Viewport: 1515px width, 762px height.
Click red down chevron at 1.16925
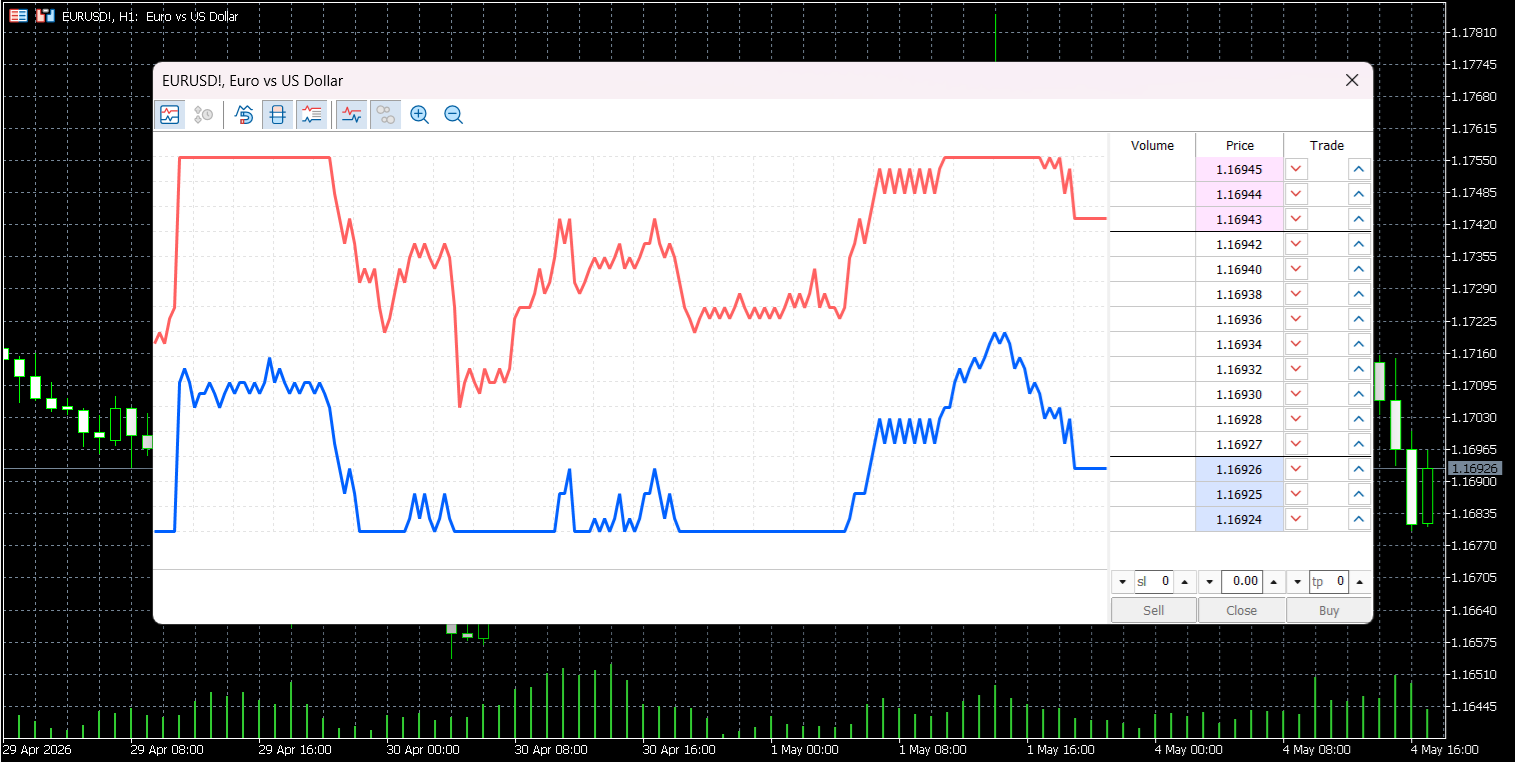coord(1296,494)
